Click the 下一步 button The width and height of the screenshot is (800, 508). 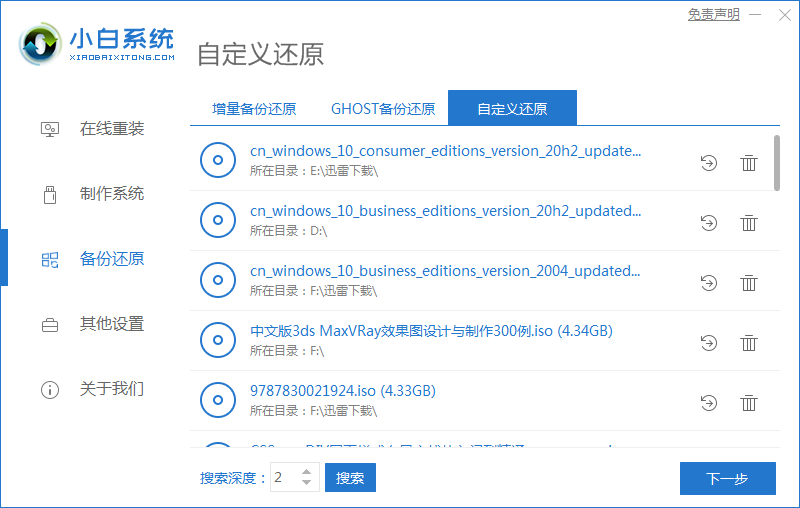pyautogui.click(x=727, y=479)
